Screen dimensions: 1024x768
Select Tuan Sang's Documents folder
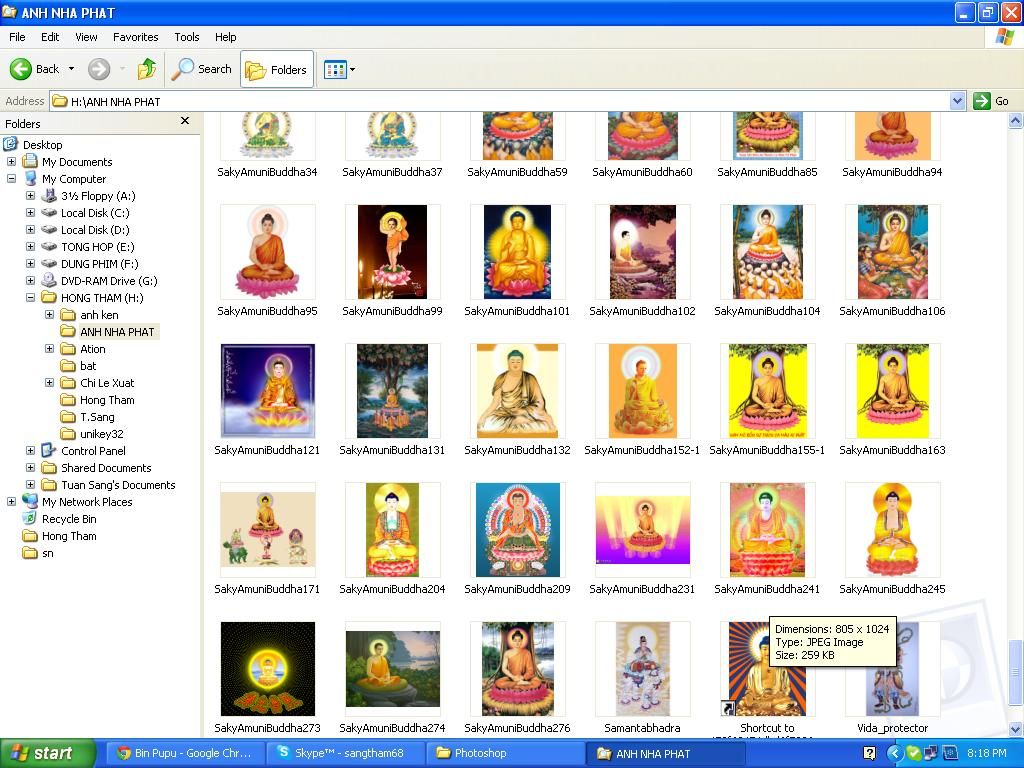[x=118, y=485]
